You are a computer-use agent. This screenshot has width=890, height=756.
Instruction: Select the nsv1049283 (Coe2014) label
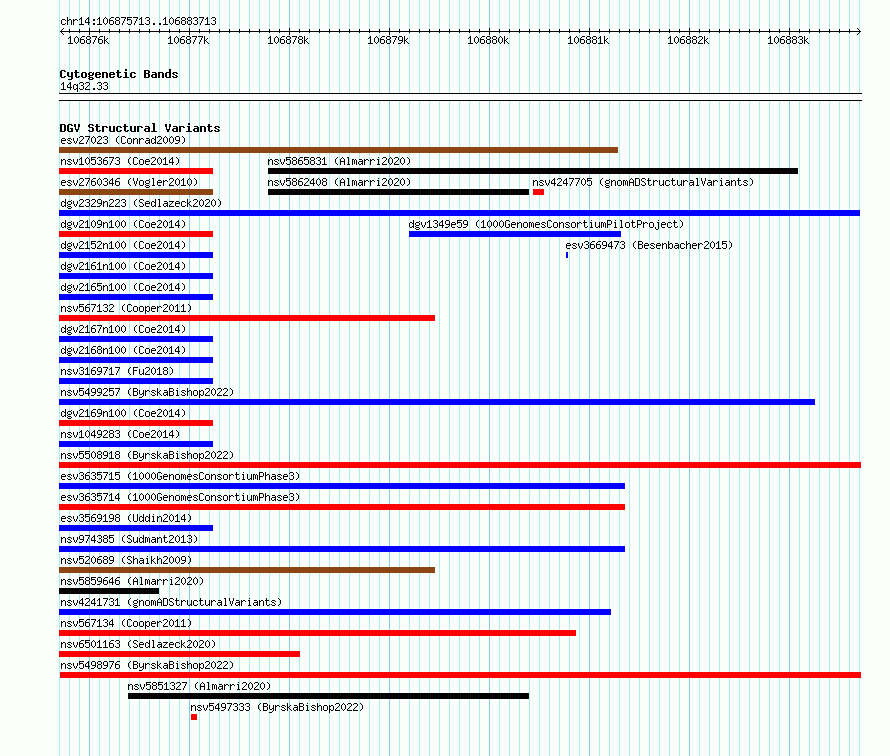[x=120, y=434]
